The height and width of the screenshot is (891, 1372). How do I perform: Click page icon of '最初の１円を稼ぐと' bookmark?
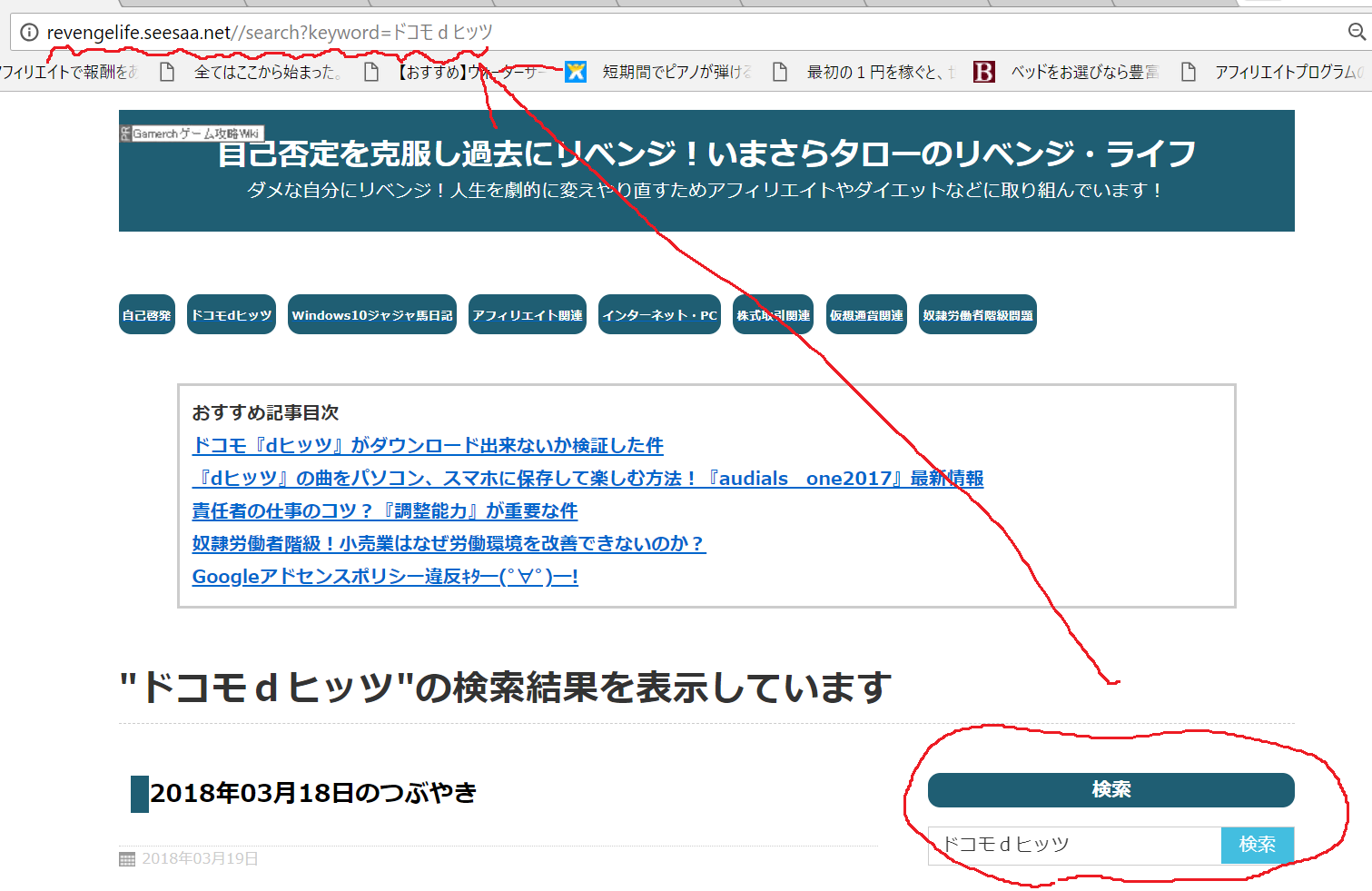click(779, 72)
